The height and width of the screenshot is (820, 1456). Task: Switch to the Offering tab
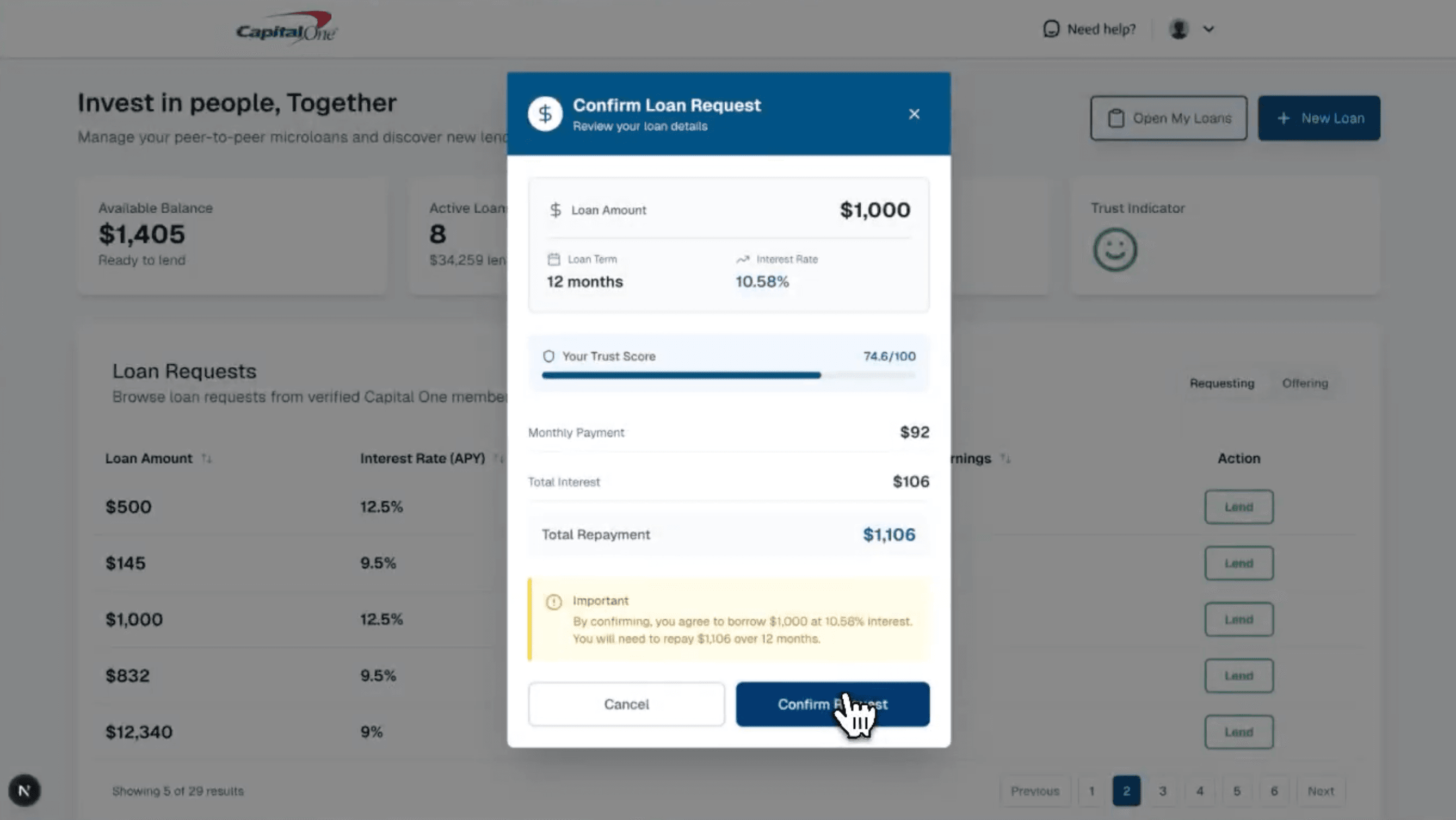click(x=1305, y=383)
